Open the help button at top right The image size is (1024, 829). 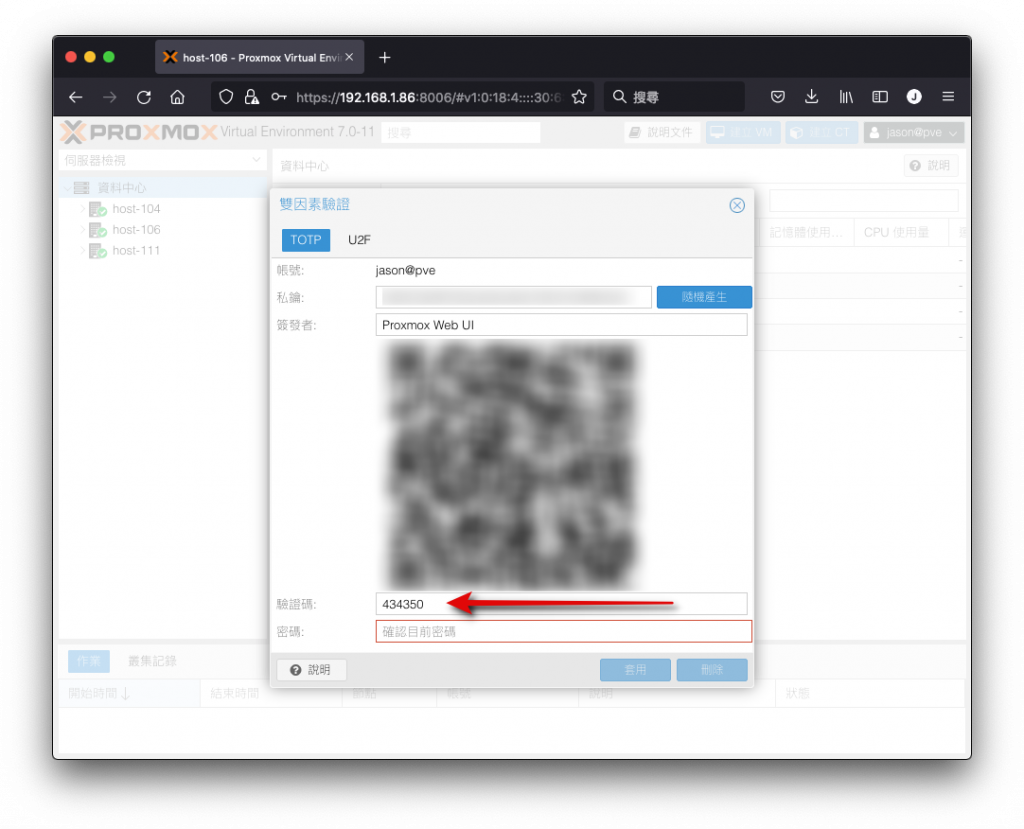tap(931, 166)
